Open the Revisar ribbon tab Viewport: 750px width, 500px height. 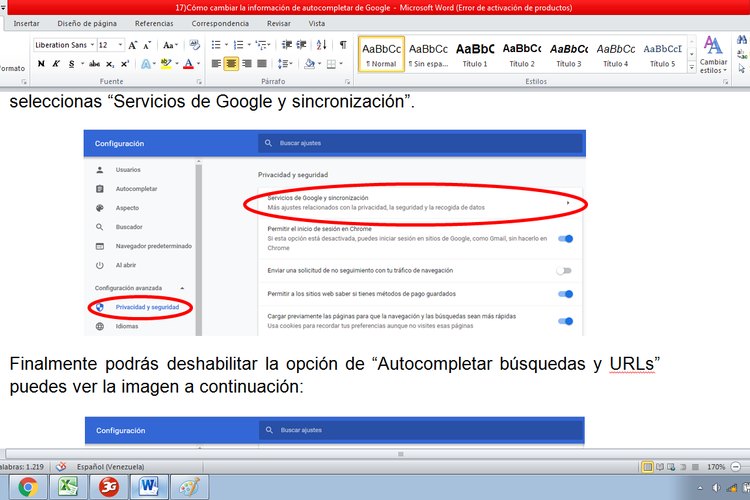click(279, 23)
